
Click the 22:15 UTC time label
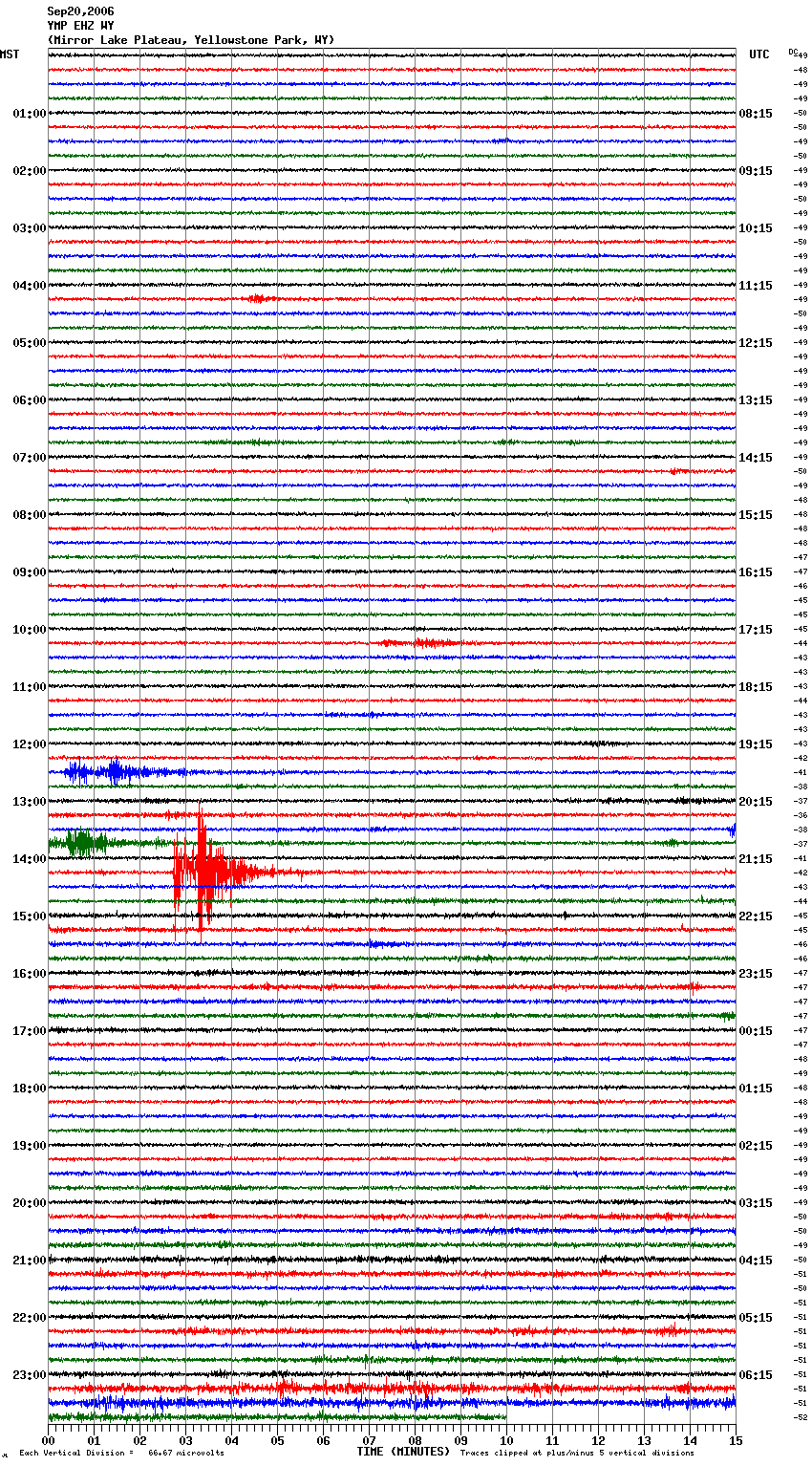756,916
